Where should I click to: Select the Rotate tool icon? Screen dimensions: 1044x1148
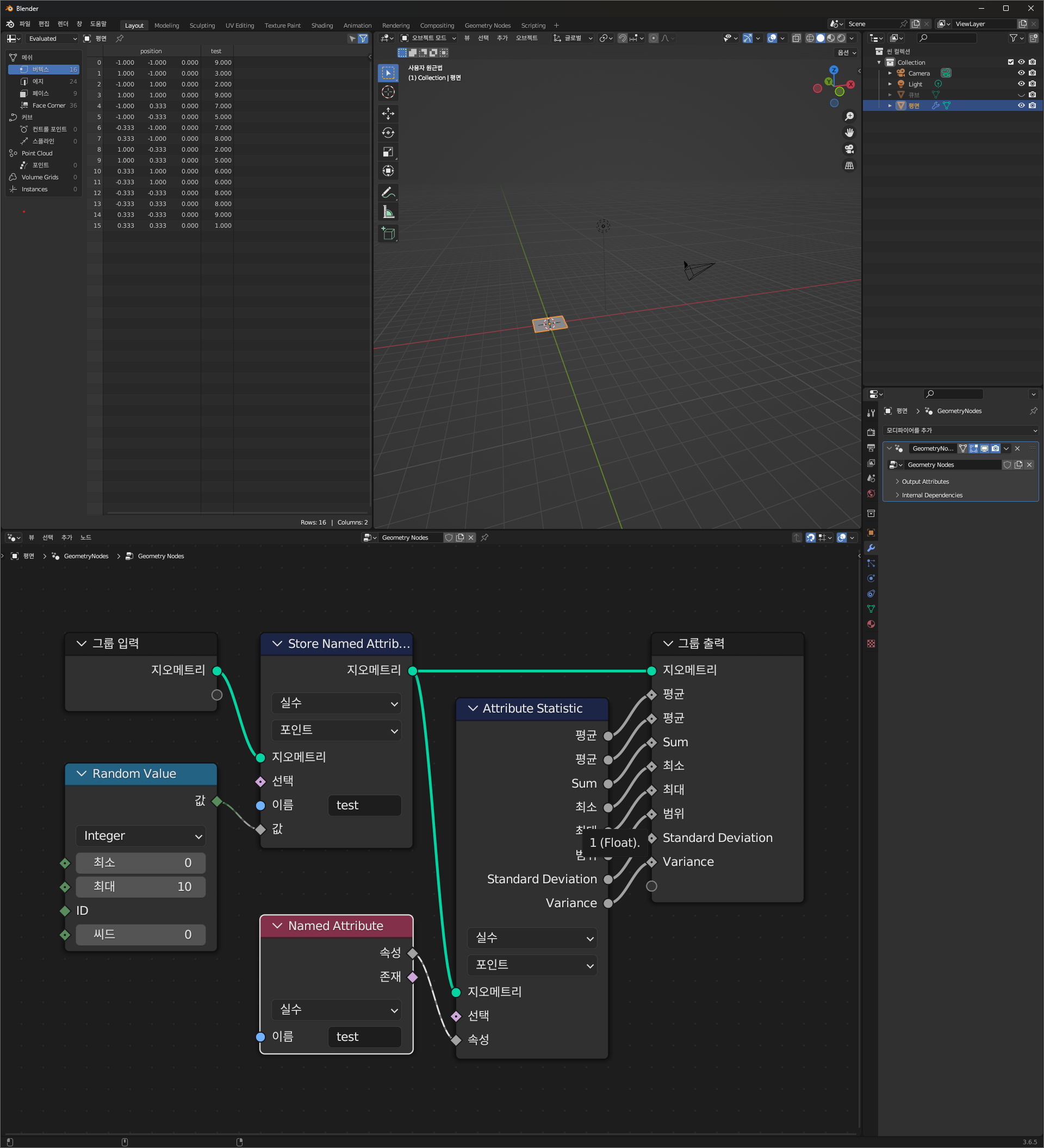[x=388, y=133]
